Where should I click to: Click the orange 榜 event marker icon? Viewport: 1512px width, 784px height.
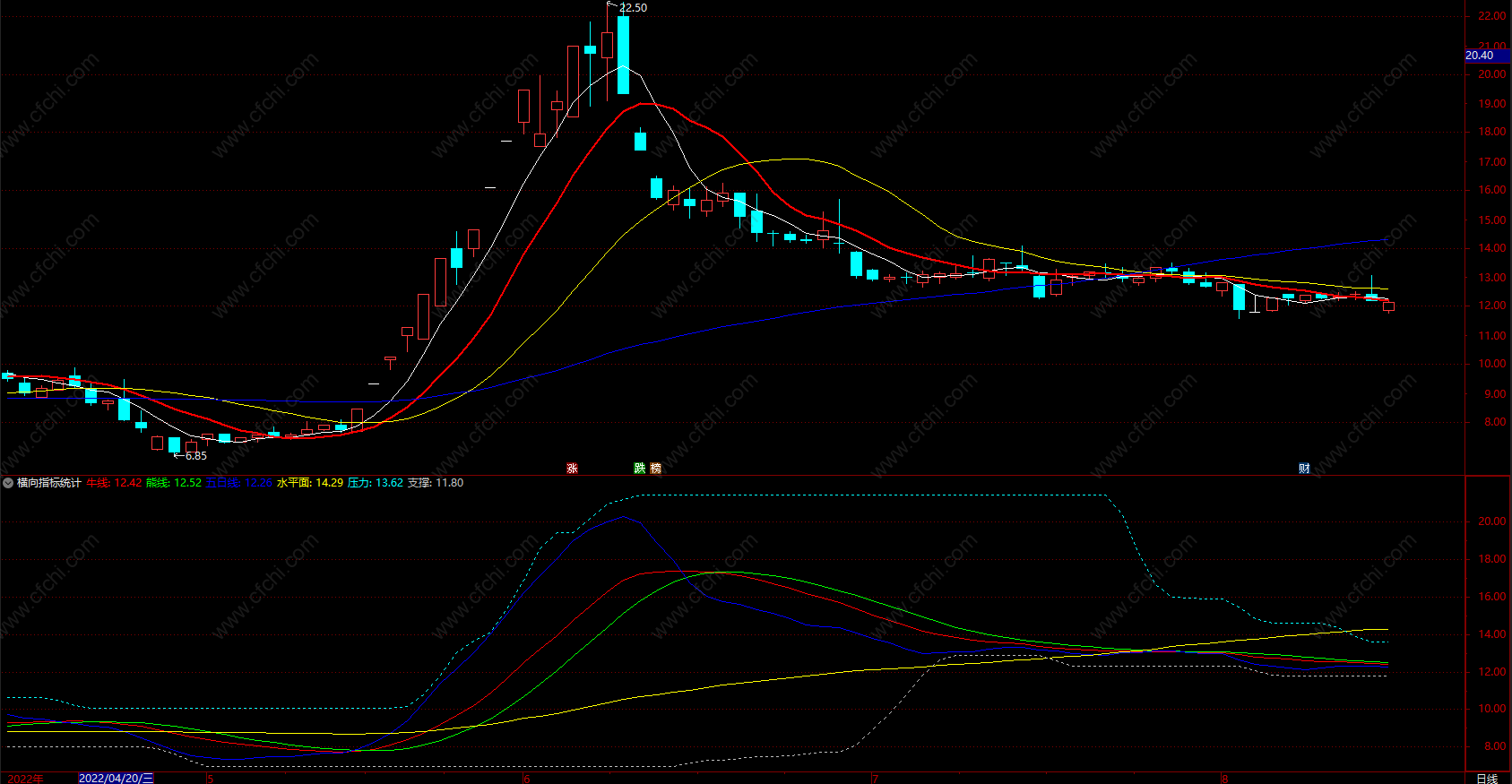pos(656,469)
